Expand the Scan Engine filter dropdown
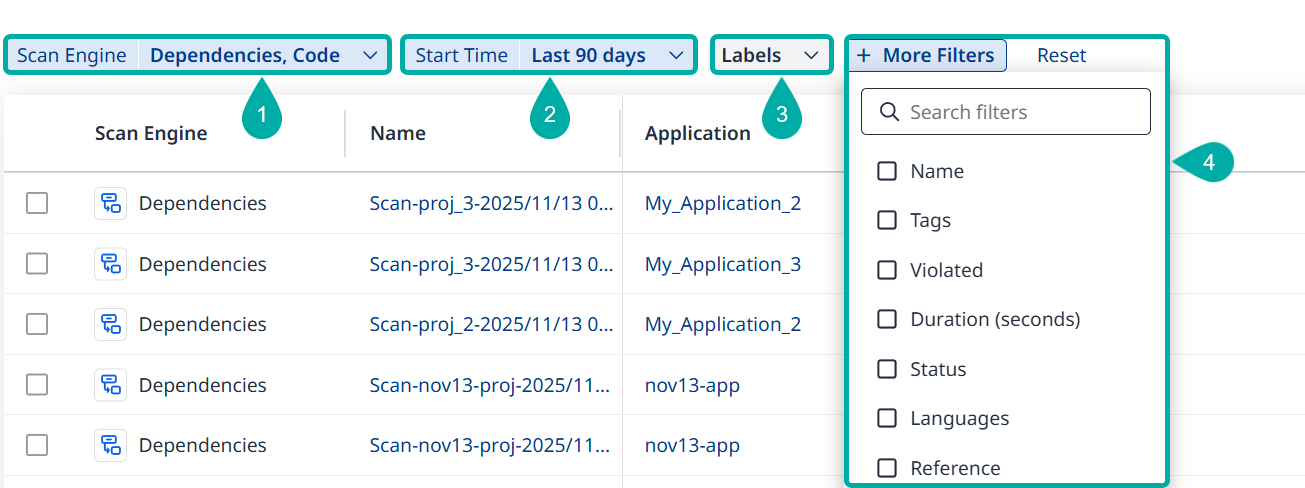Viewport: 1305px width, 488px height. (x=369, y=55)
